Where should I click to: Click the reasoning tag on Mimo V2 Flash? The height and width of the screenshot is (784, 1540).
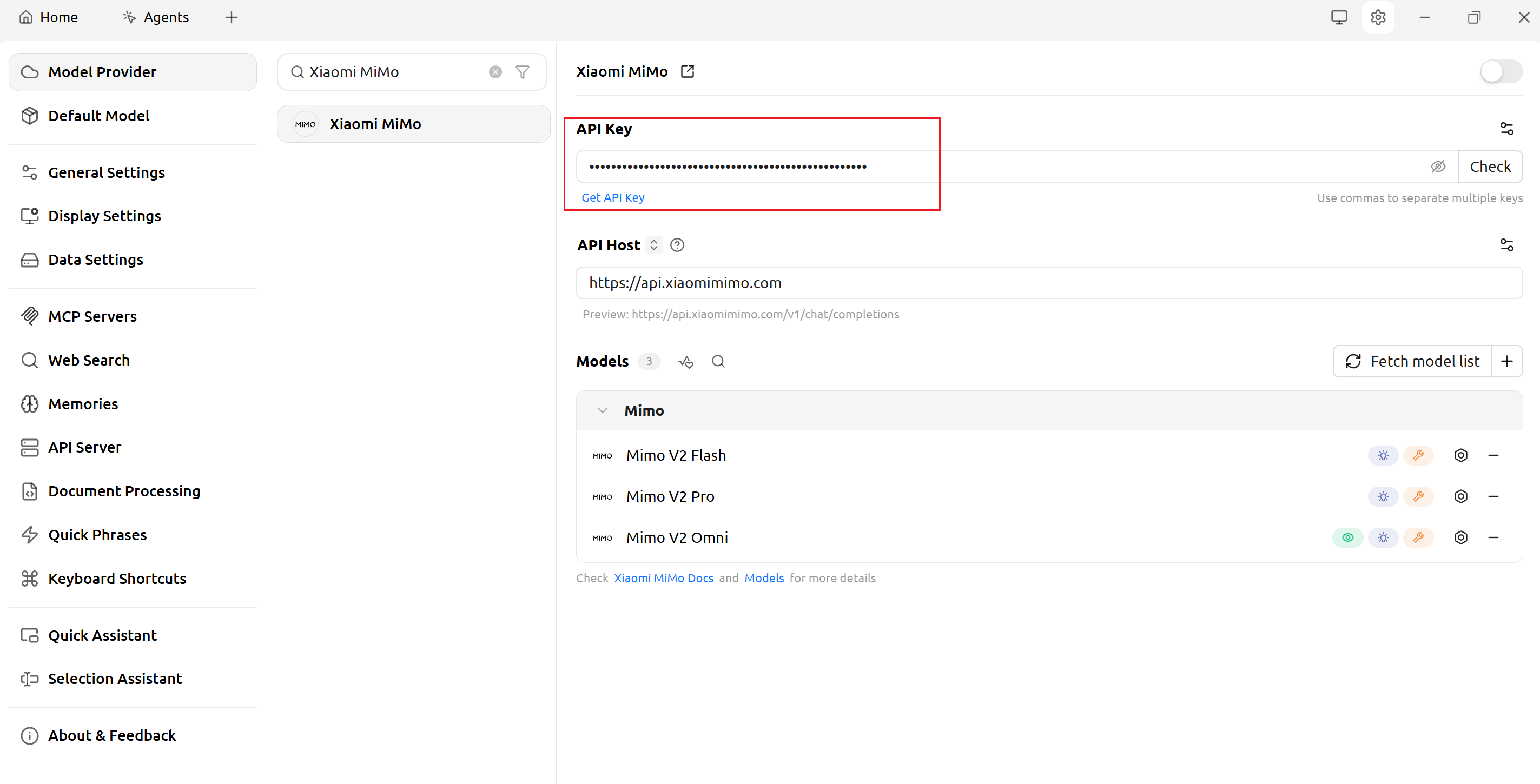(1383, 455)
